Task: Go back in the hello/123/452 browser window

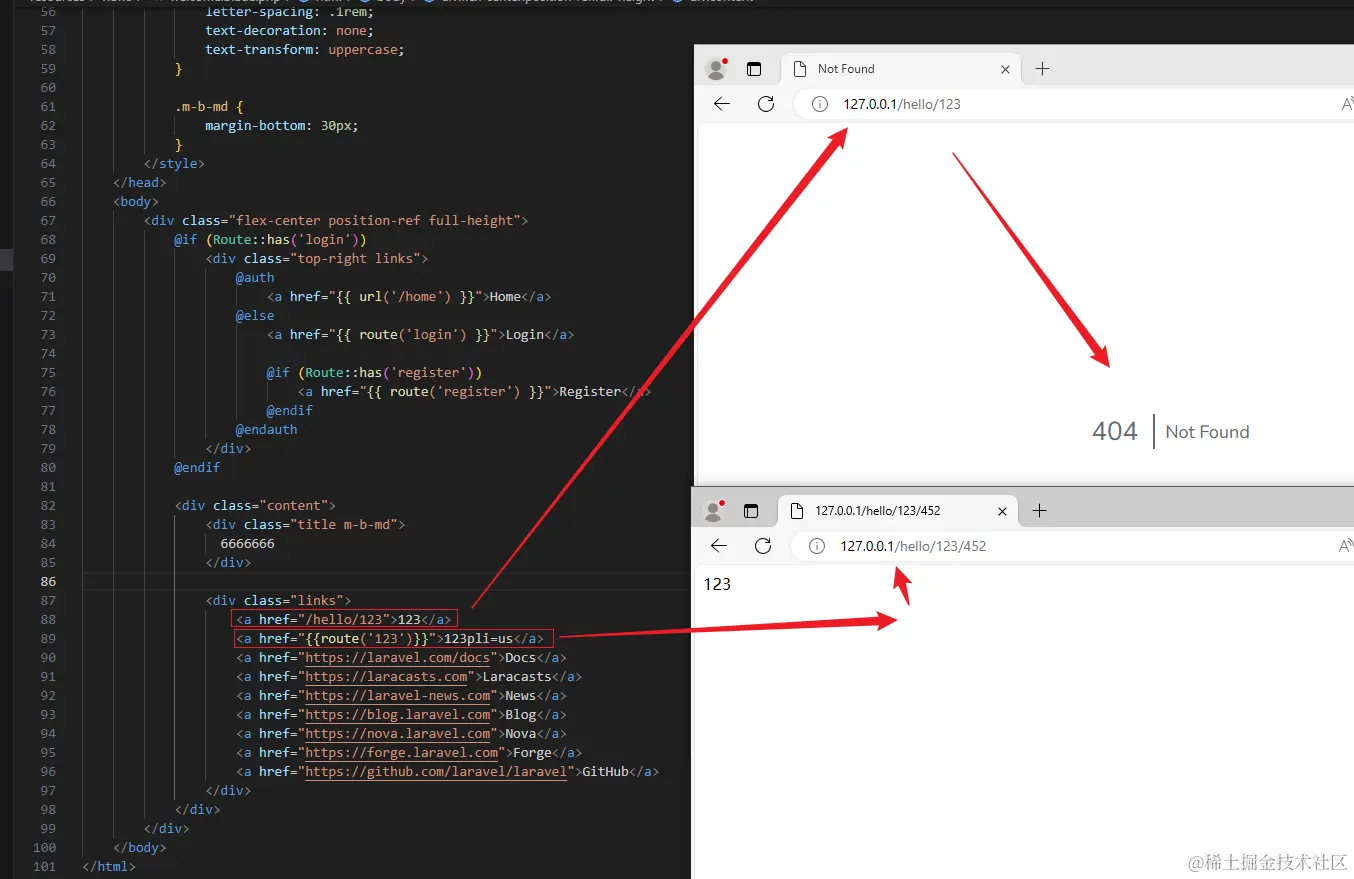Action: pyautogui.click(x=719, y=546)
